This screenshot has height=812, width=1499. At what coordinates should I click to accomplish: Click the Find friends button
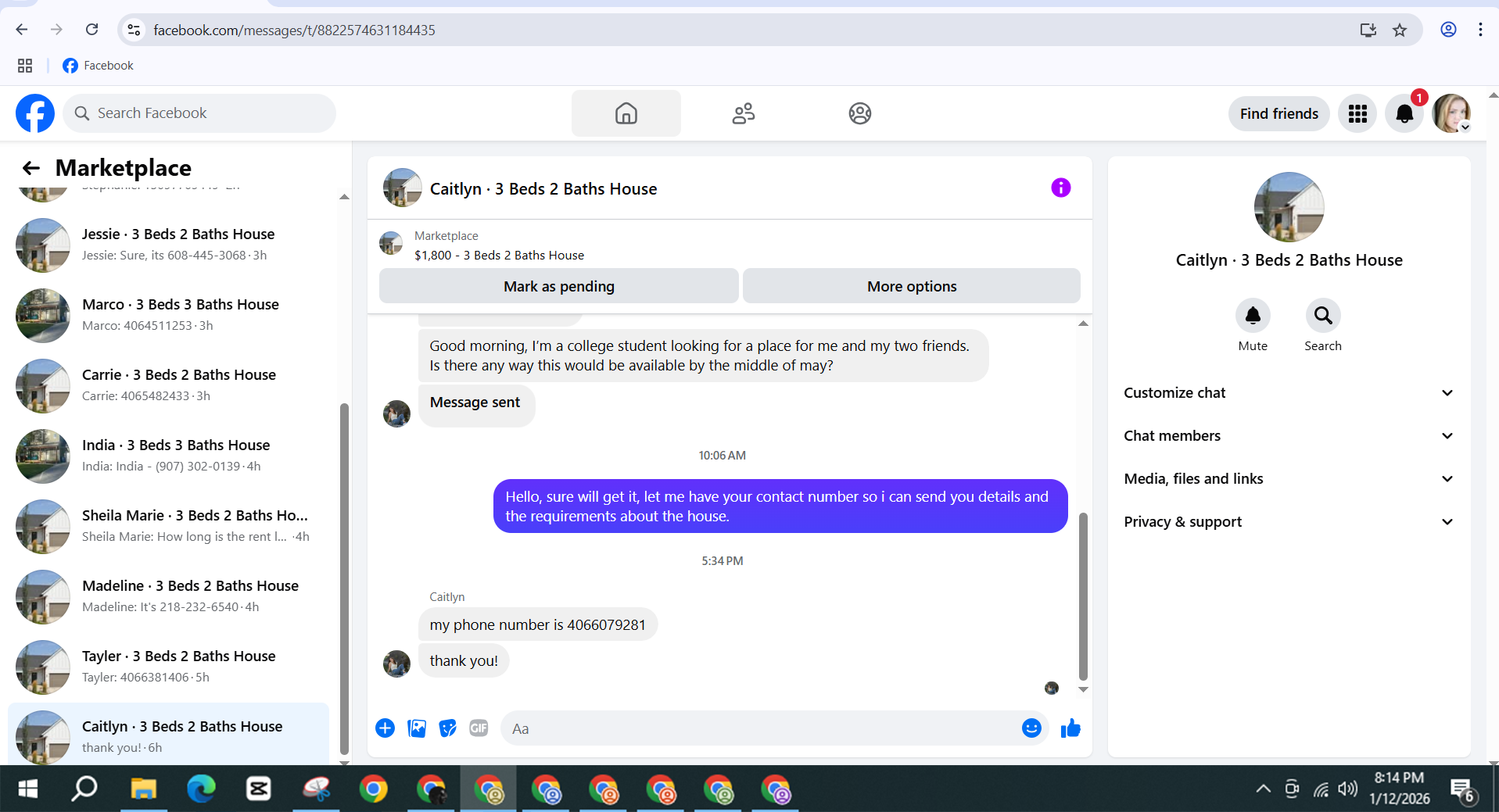pos(1278,114)
